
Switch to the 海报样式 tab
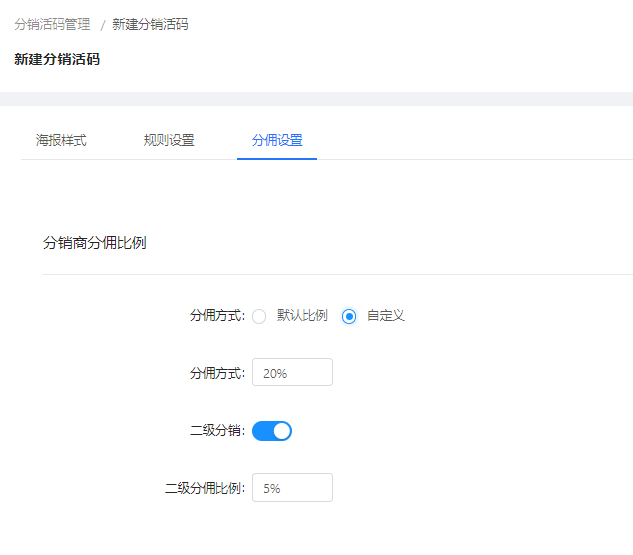pyautogui.click(x=61, y=140)
